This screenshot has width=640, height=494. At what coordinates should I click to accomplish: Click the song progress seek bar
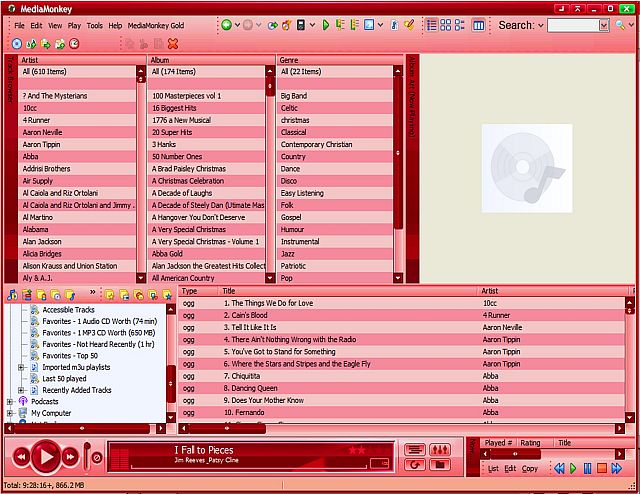point(249,467)
